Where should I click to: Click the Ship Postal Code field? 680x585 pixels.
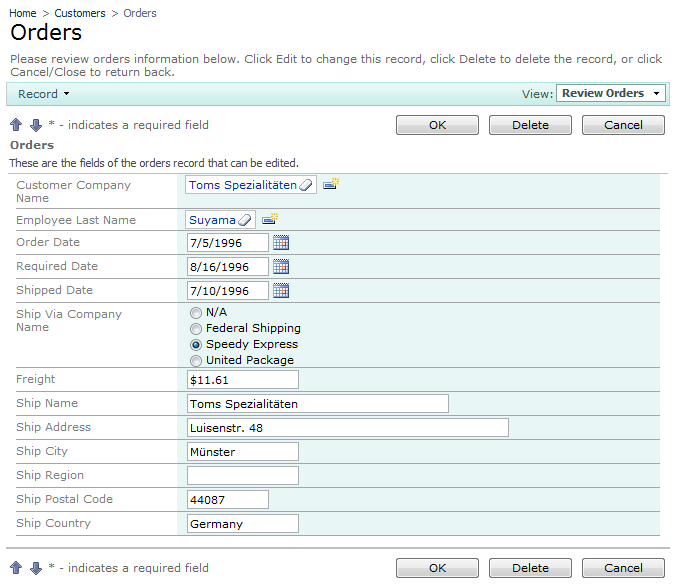coord(228,500)
